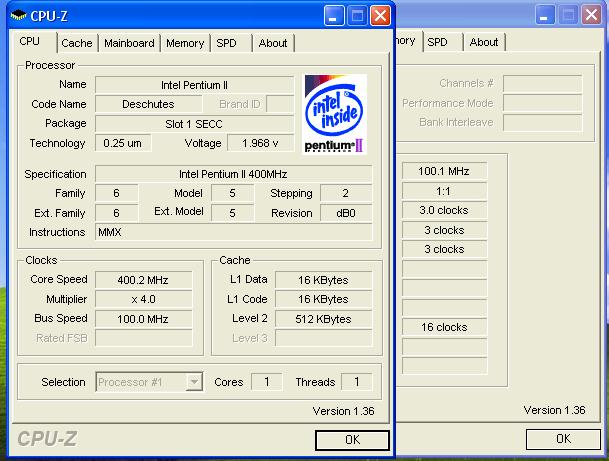Screen dimensions: 609x461
Task: Expand the Processor #1 selection dropdown arrow
Action: tap(194, 382)
